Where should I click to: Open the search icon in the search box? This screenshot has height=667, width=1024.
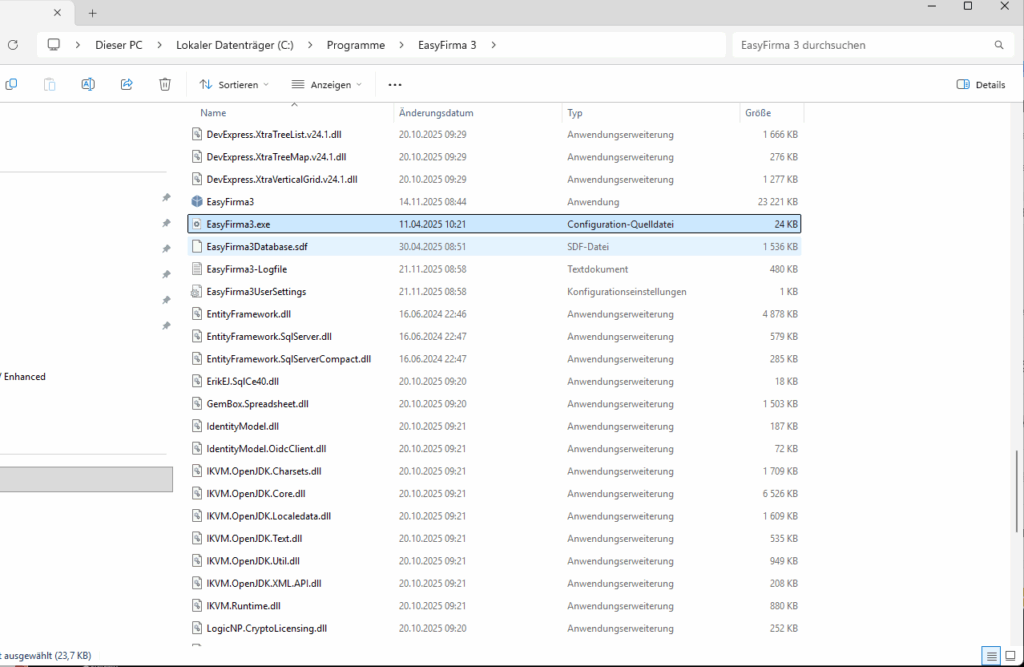point(998,44)
